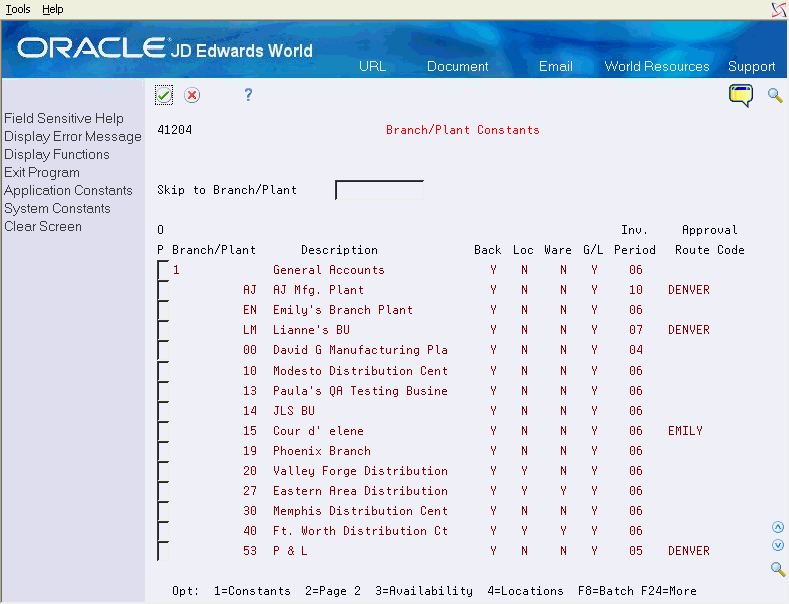Click option field for Memphis Distribution row
The image size is (789, 604).
point(163,511)
